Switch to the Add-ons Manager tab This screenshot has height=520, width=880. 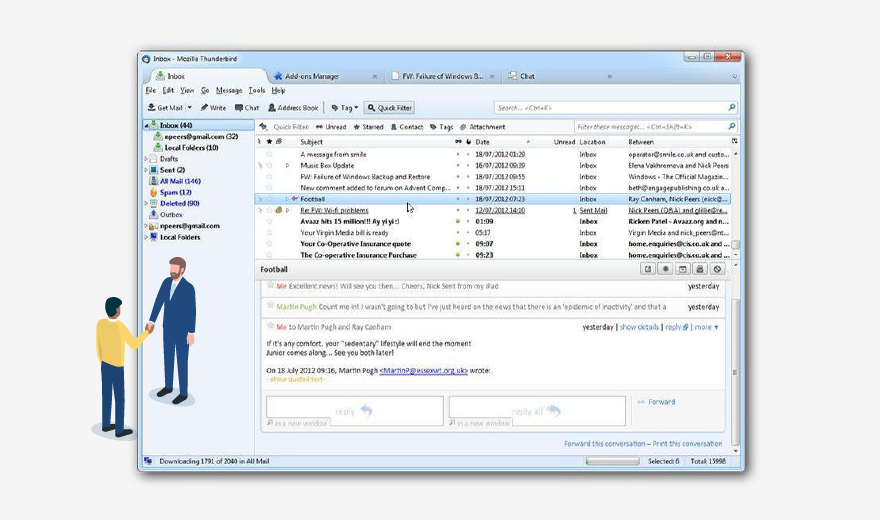(x=311, y=76)
